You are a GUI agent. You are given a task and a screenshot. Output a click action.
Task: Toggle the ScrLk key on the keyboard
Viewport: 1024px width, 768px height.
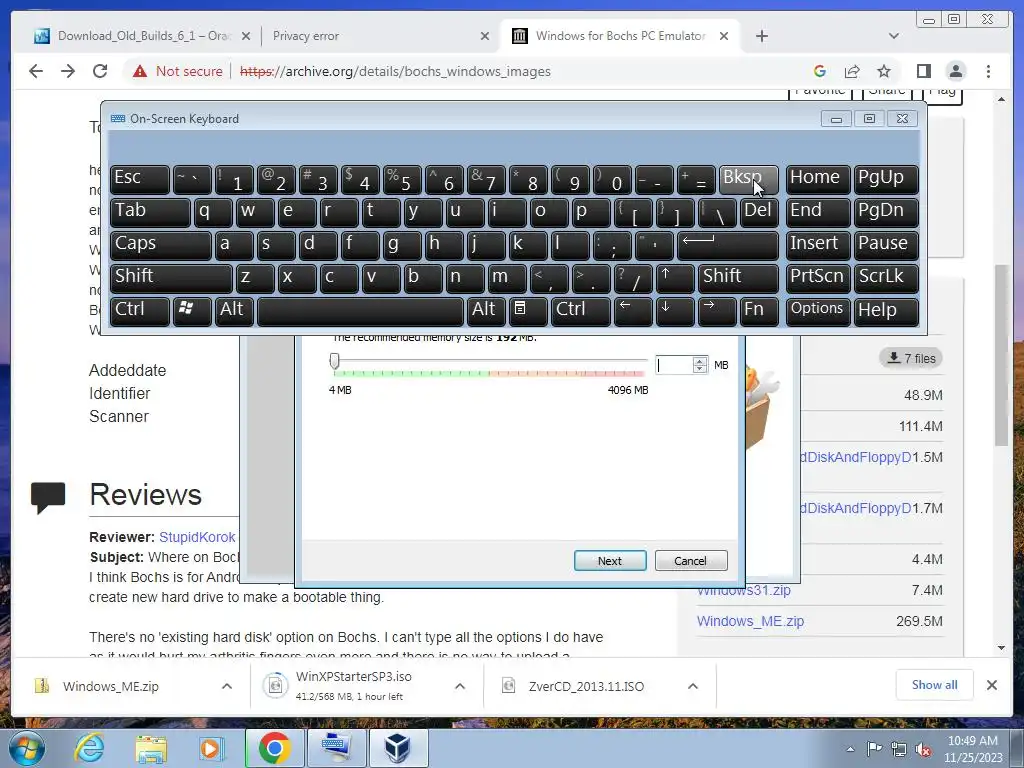coord(886,278)
